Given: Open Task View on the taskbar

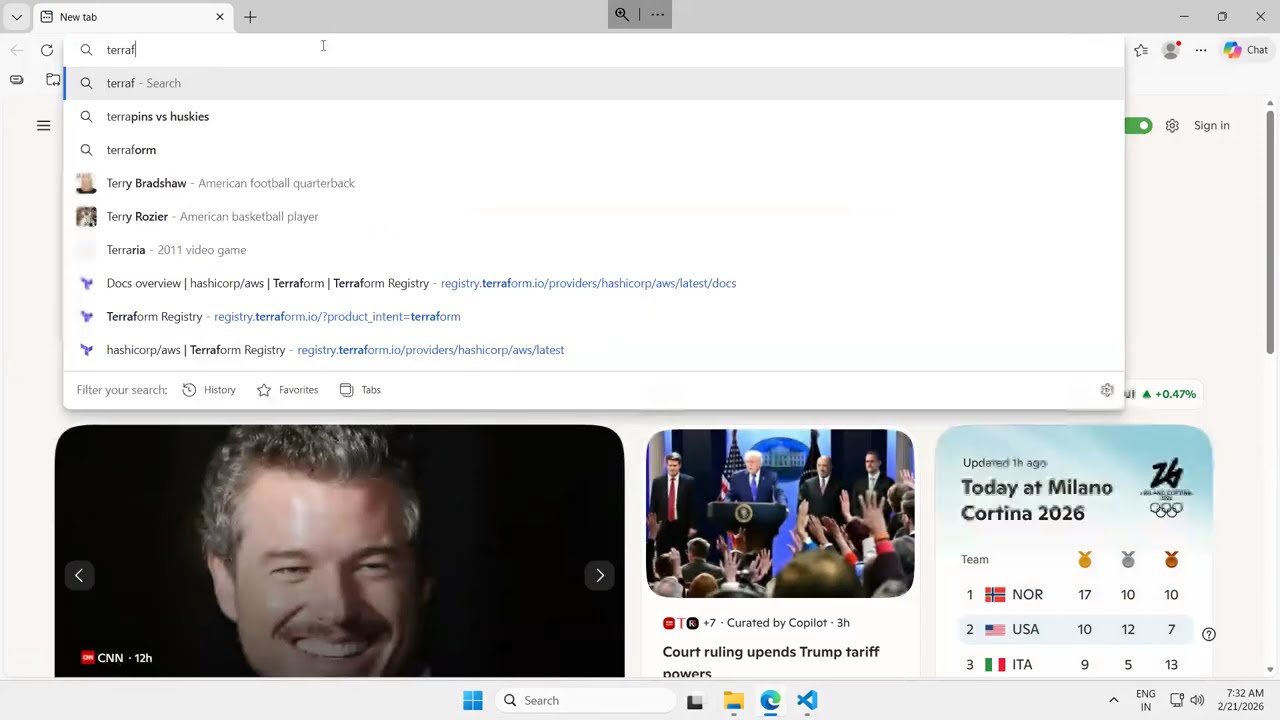Looking at the screenshot, I should [x=695, y=701].
